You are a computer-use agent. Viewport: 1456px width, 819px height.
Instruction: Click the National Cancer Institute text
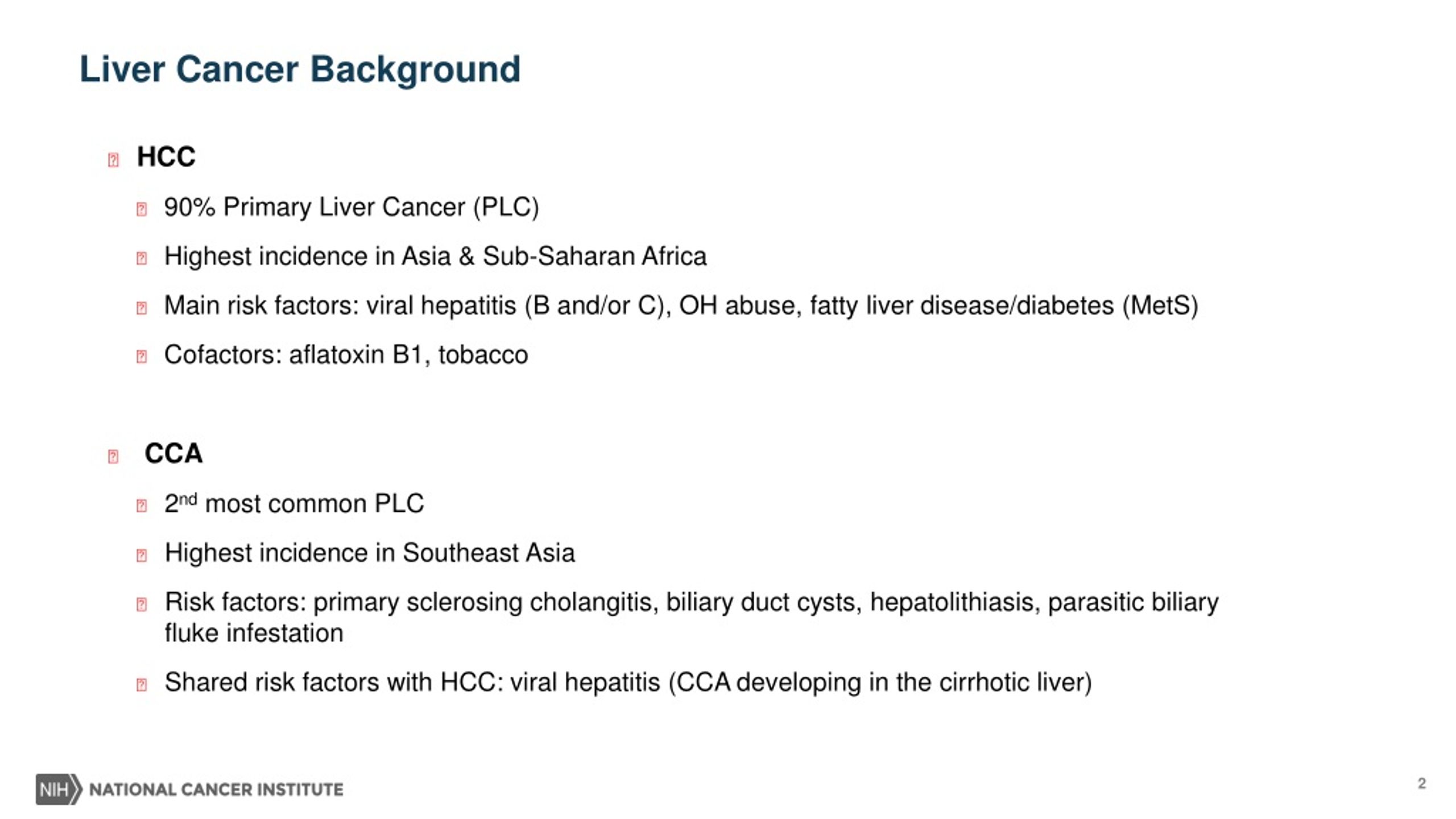point(216,789)
